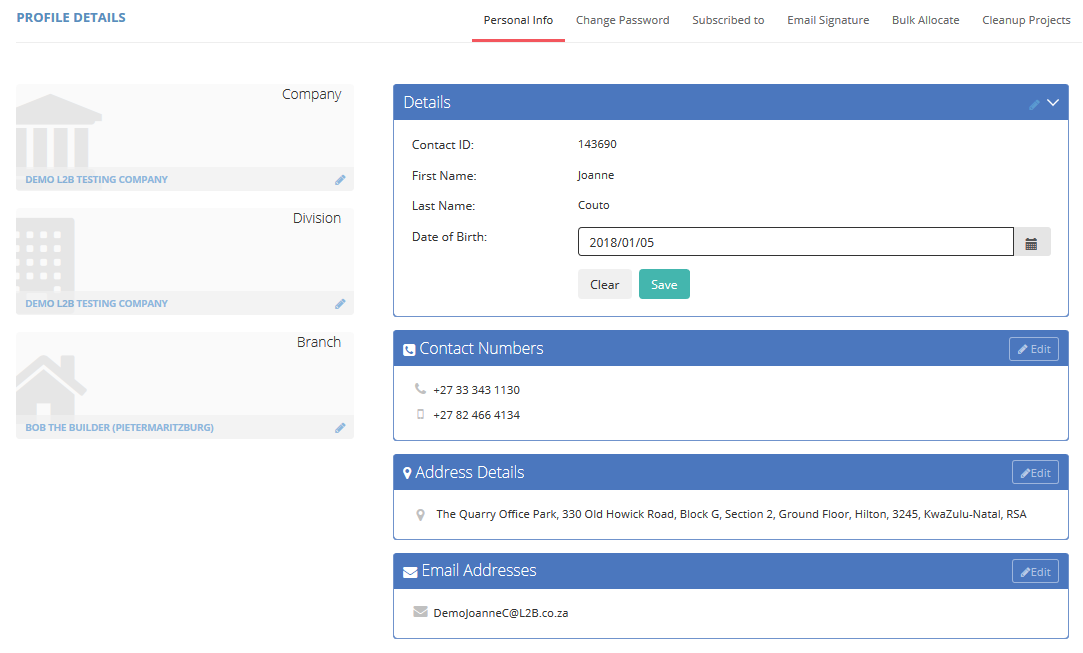
Task: Click the Date of Birth label
Action: 450,236
